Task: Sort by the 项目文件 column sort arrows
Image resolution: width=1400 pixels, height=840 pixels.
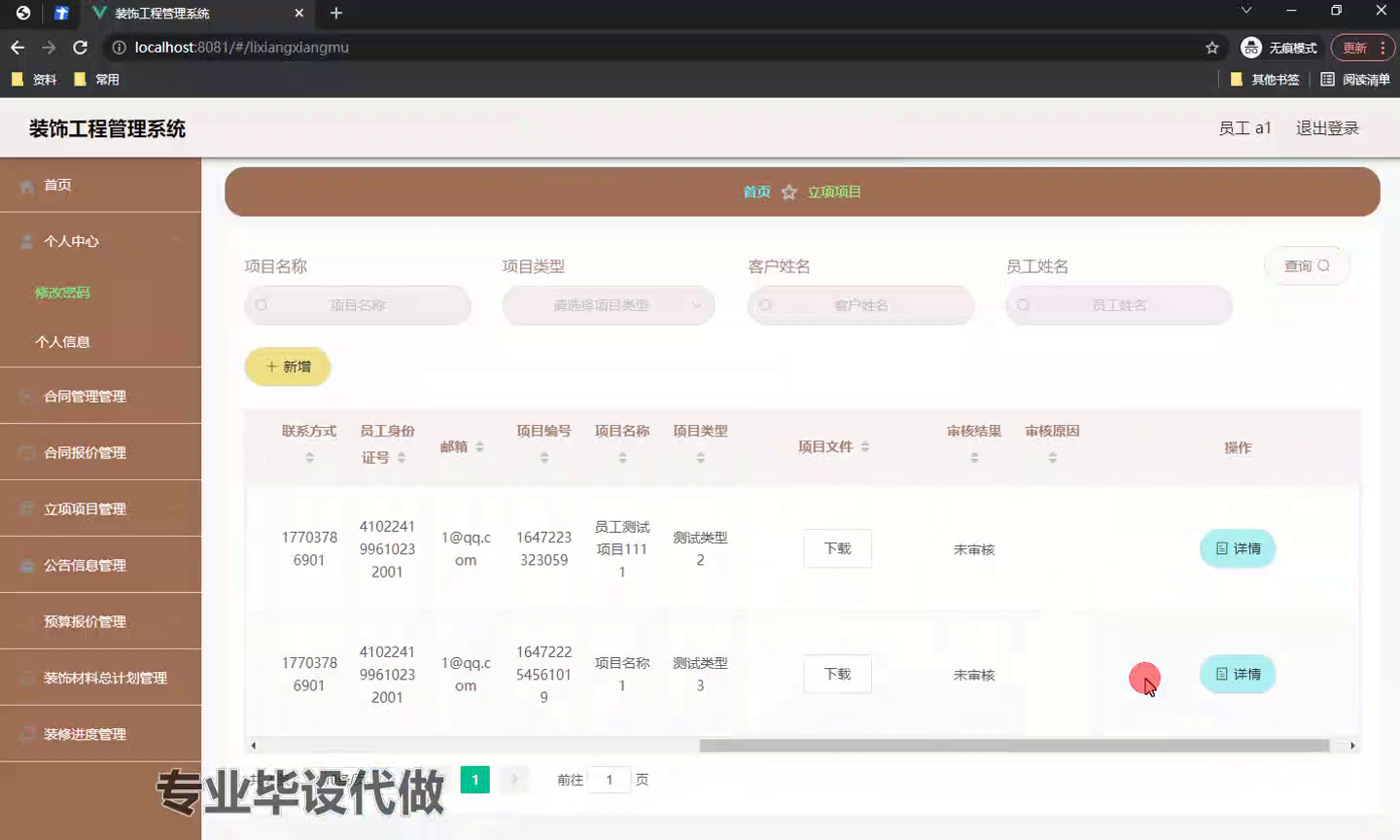Action: [x=865, y=447]
